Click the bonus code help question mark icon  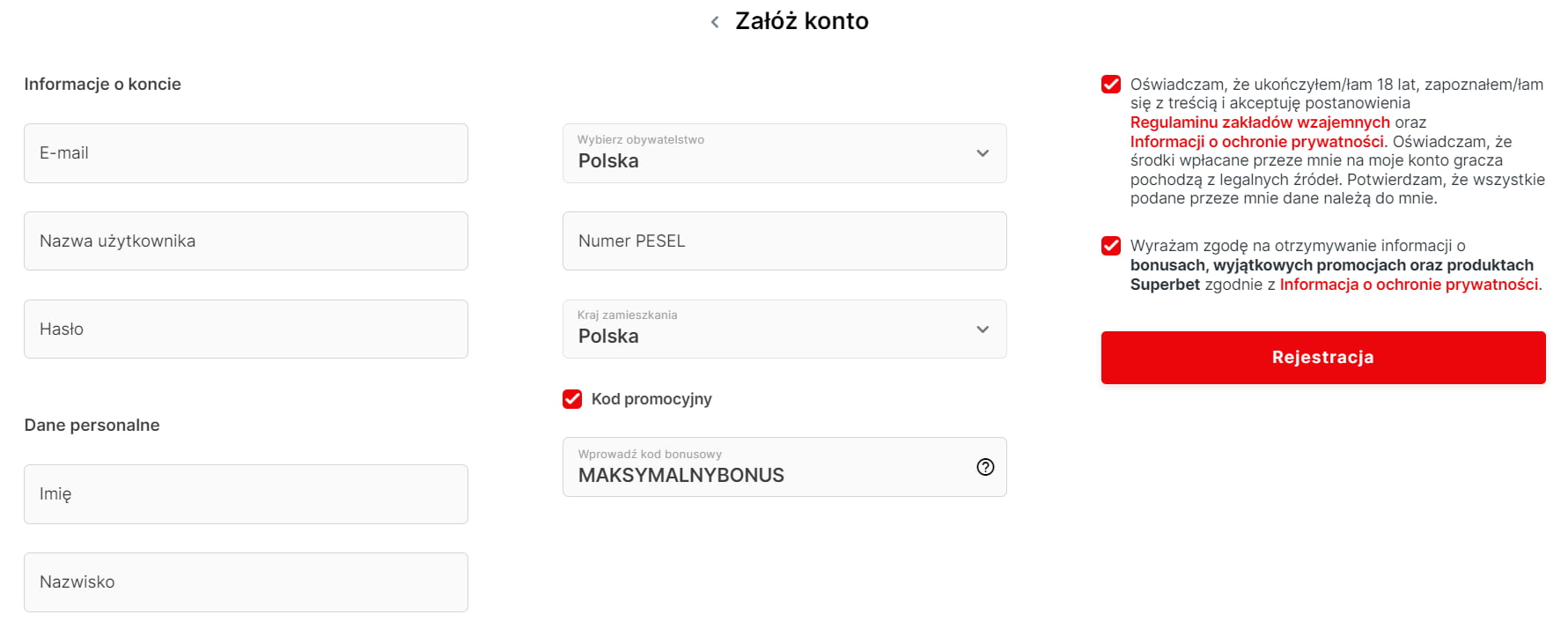click(985, 467)
